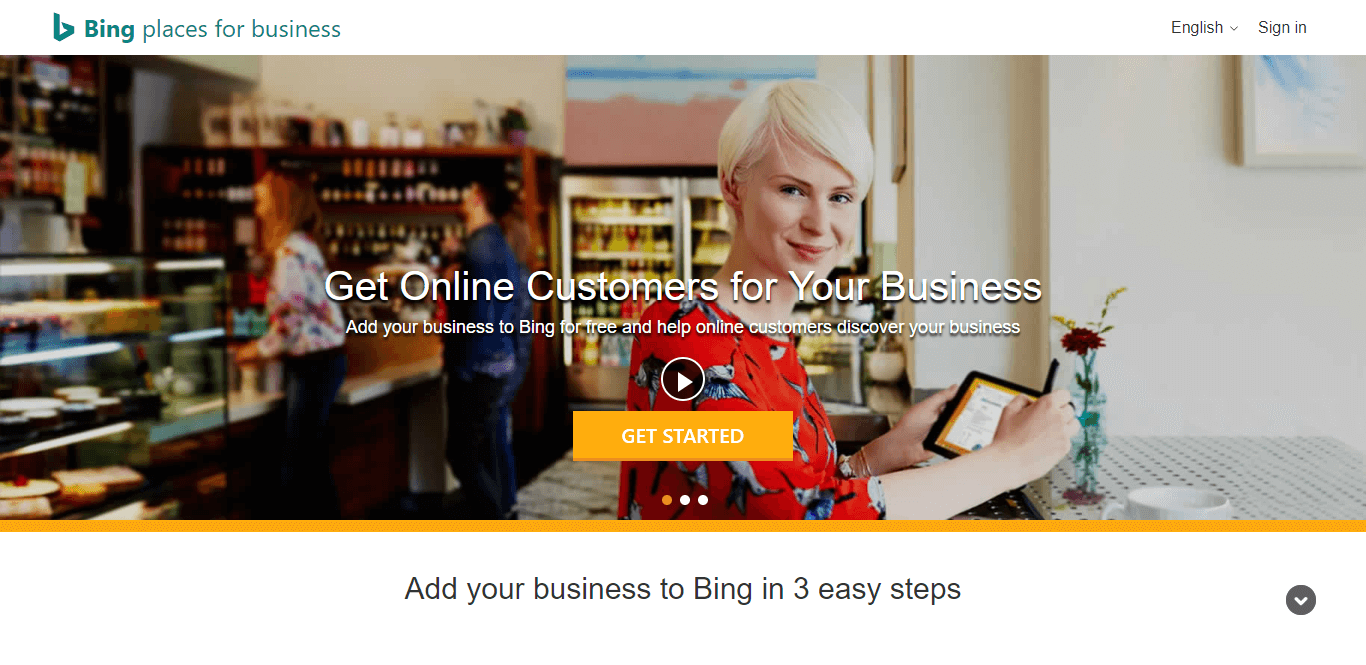
Task: Click the word "Bing" in the header logo
Action: pyautogui.click(x=110, y=30)
